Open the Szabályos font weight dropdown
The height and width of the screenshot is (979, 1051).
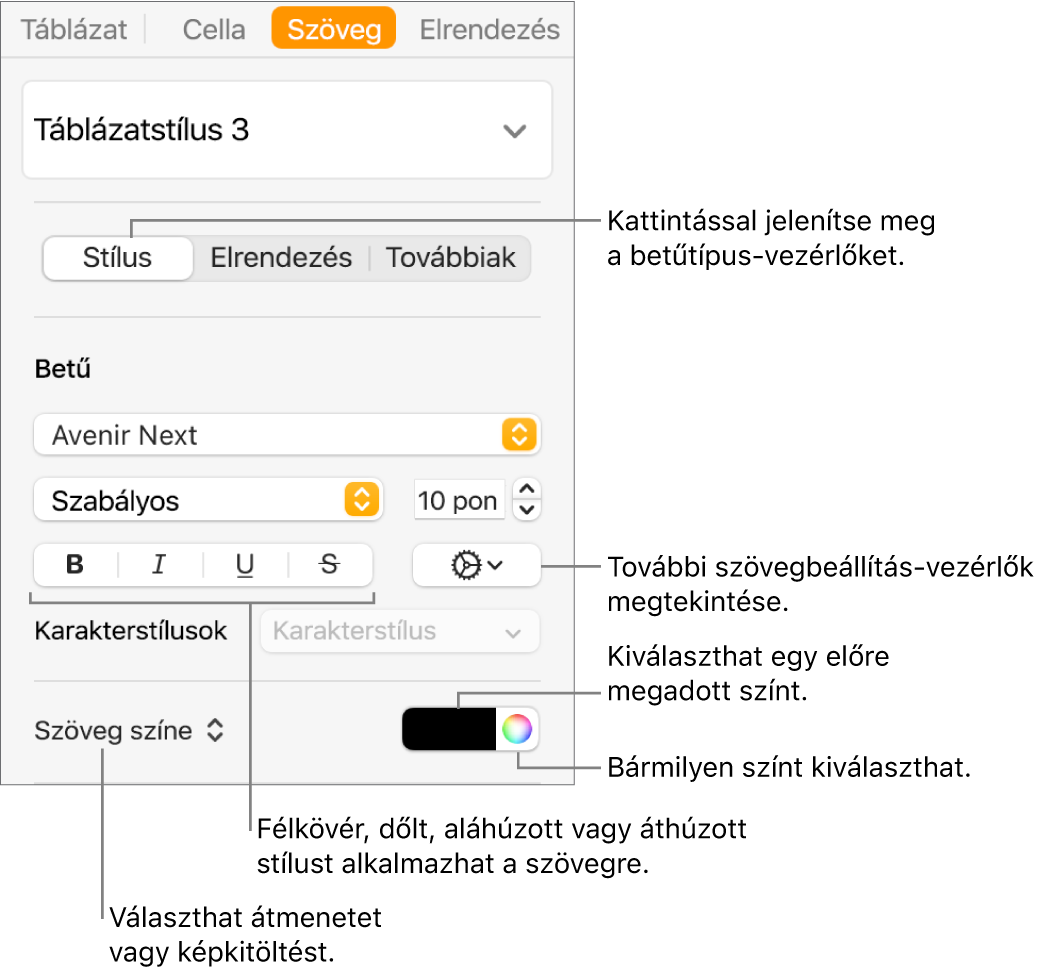(x=208, y=500)
